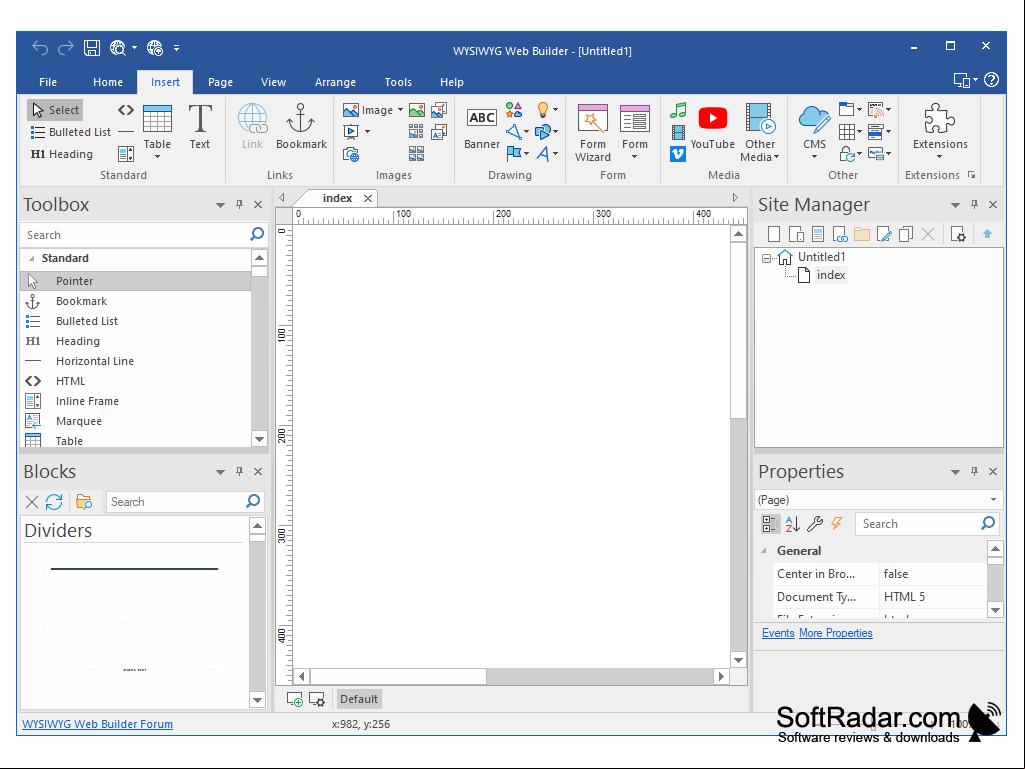This screenshot has height=769, width=1025.
Task: Open the Extensions dropdown button
Action: 940,131
